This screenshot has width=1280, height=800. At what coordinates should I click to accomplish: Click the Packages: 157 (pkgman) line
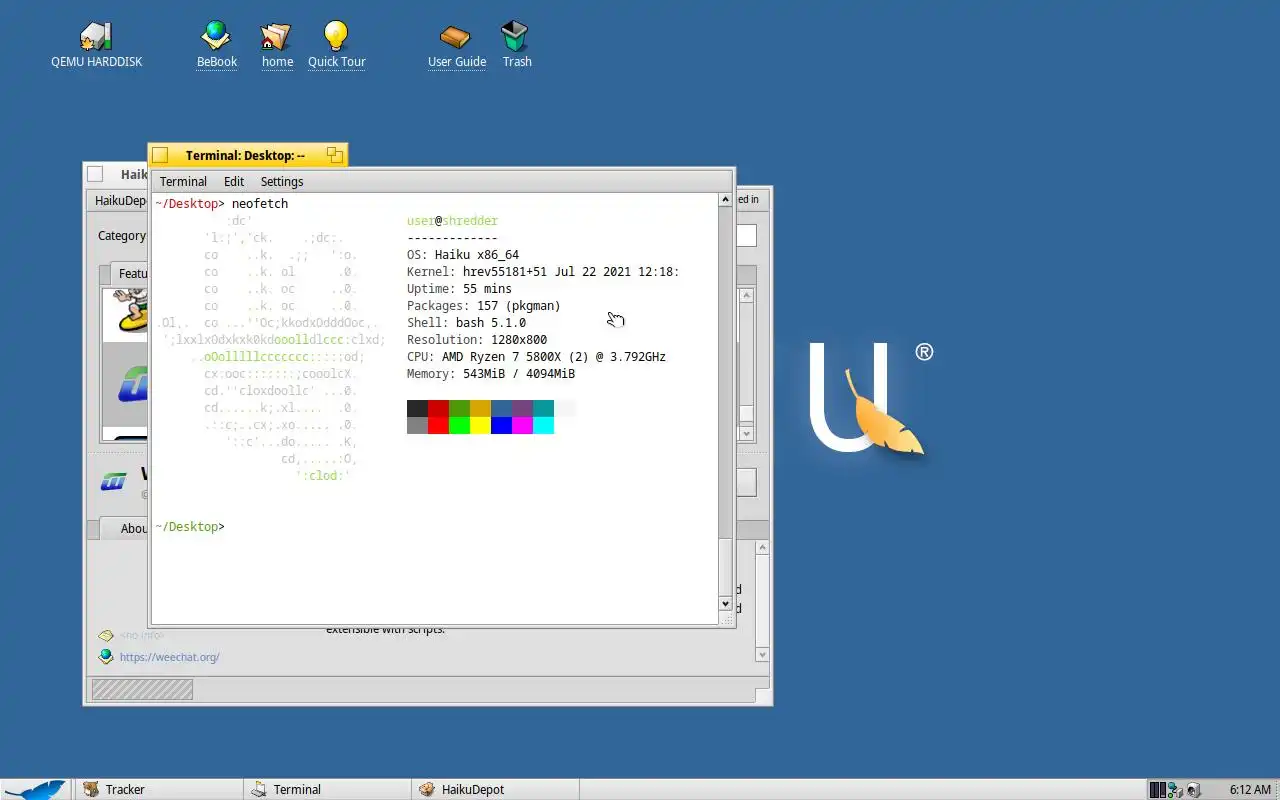click(x=484, y=306)
